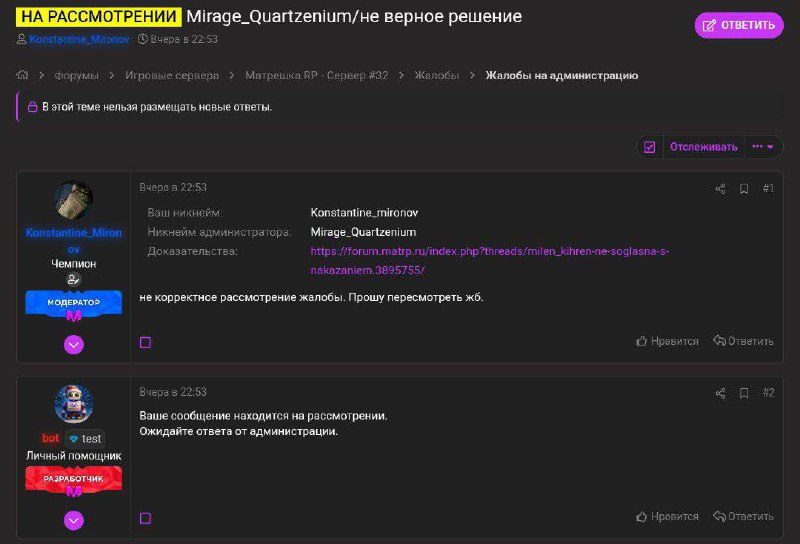Click the home icon in breadcrumbs
The image size is (800, 544).
[23, 75]
